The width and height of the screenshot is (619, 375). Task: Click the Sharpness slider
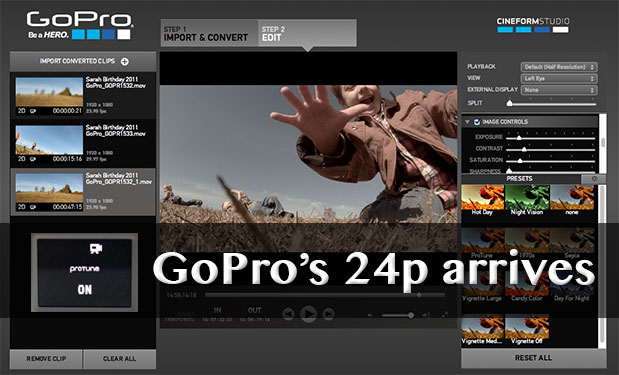(x=551, y=171)
